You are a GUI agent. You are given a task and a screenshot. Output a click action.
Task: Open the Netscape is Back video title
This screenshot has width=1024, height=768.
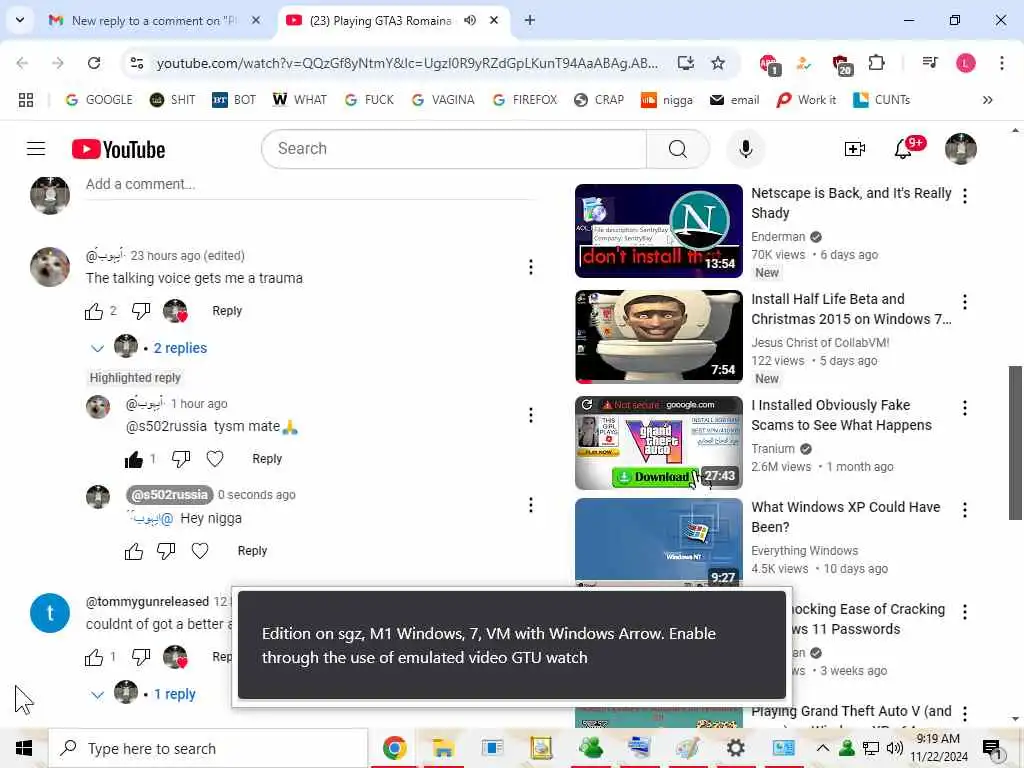[851, 203]
